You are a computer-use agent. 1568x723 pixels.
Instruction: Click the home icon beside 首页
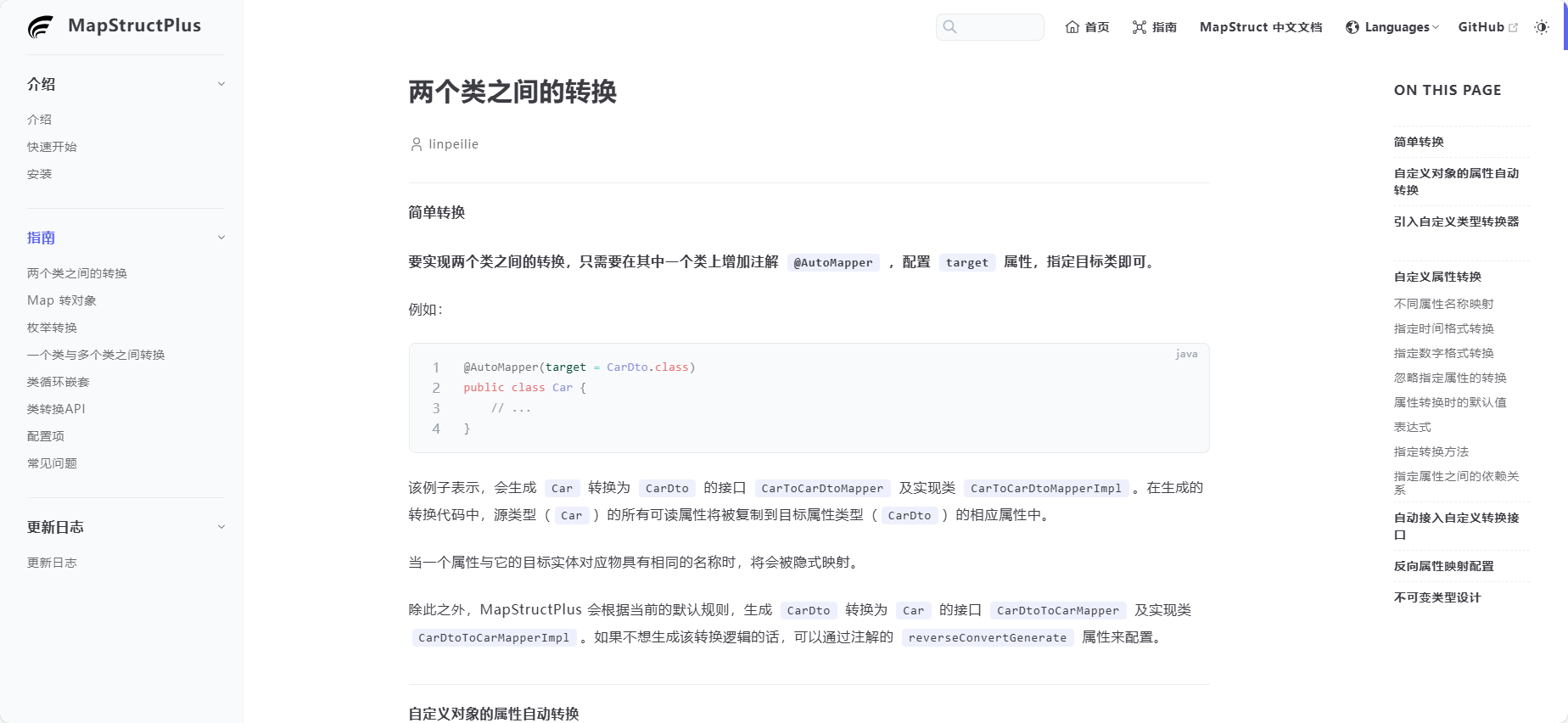click(x=1072, y=27)
